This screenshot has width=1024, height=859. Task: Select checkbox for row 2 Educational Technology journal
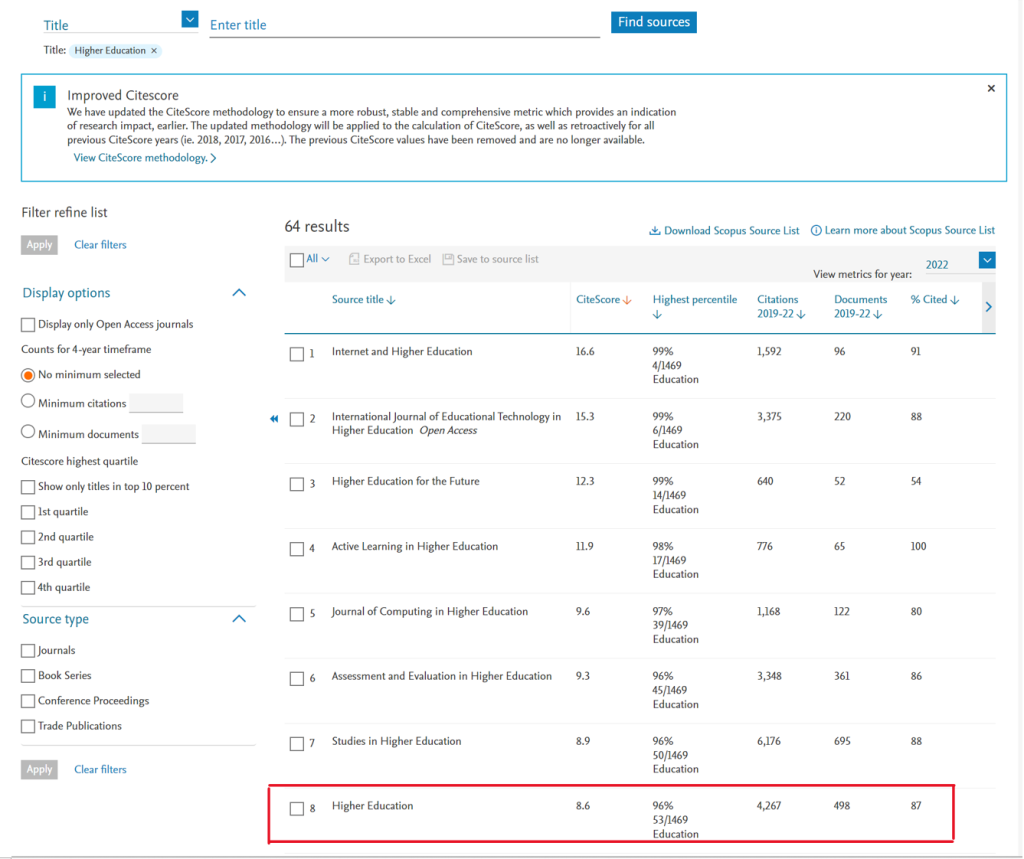[296, 419]
